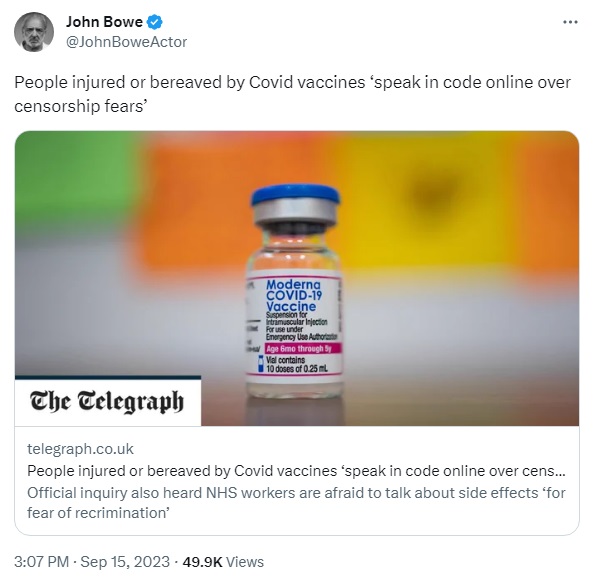Click John Bowe's profile avatar
Screen dimensions: 602x582
[34, 32]
